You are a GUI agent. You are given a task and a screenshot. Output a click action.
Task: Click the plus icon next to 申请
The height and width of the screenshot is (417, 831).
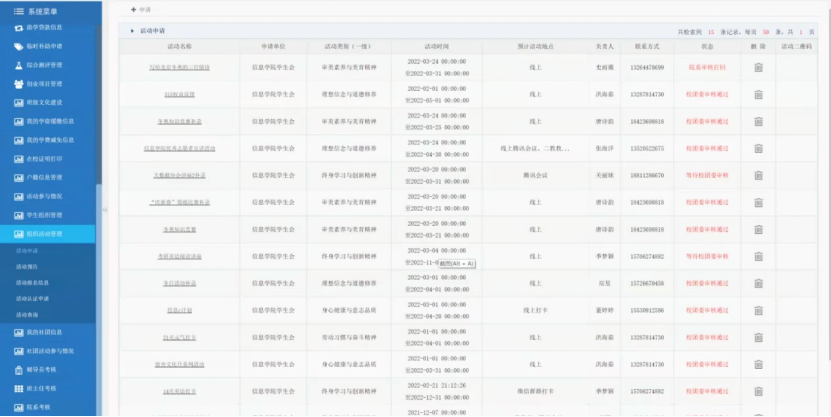click(134, 9)
